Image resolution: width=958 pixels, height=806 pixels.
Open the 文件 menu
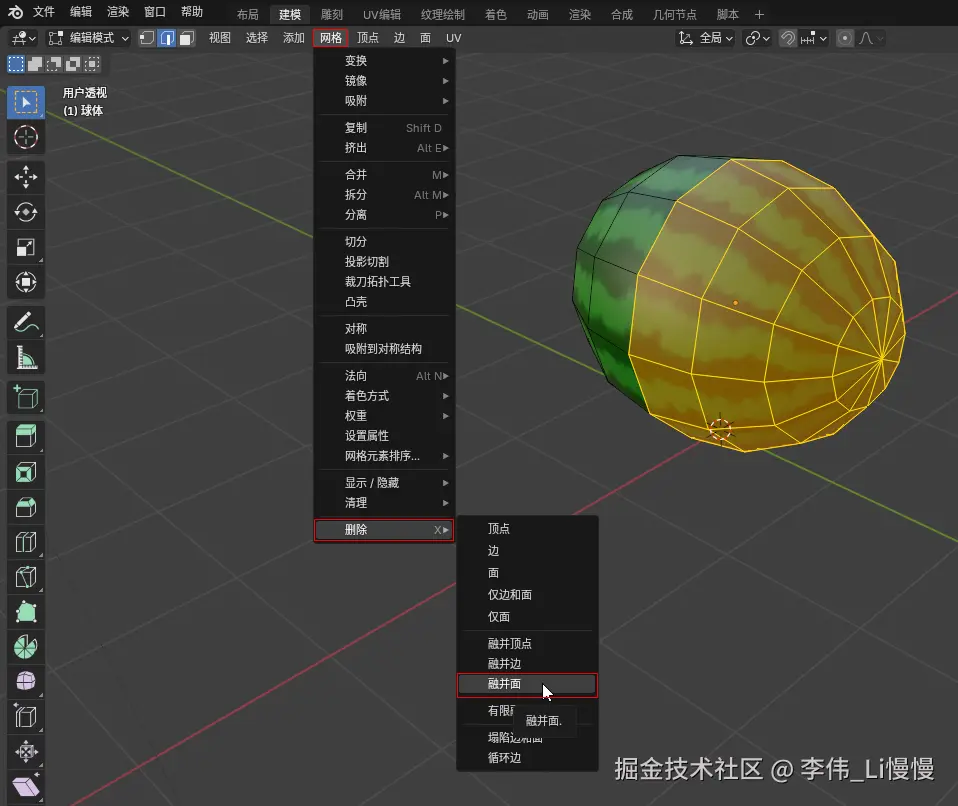[x=43, y=12]
